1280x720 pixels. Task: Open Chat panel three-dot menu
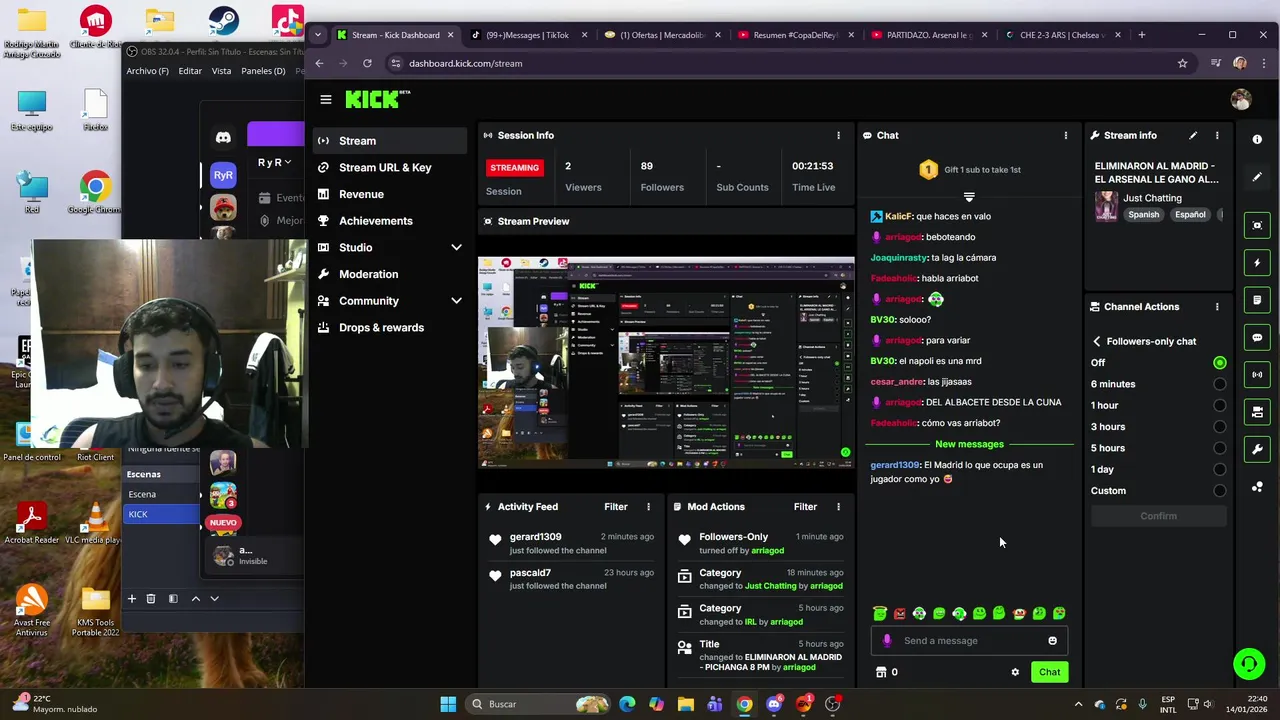click(x=1065, y=135)
